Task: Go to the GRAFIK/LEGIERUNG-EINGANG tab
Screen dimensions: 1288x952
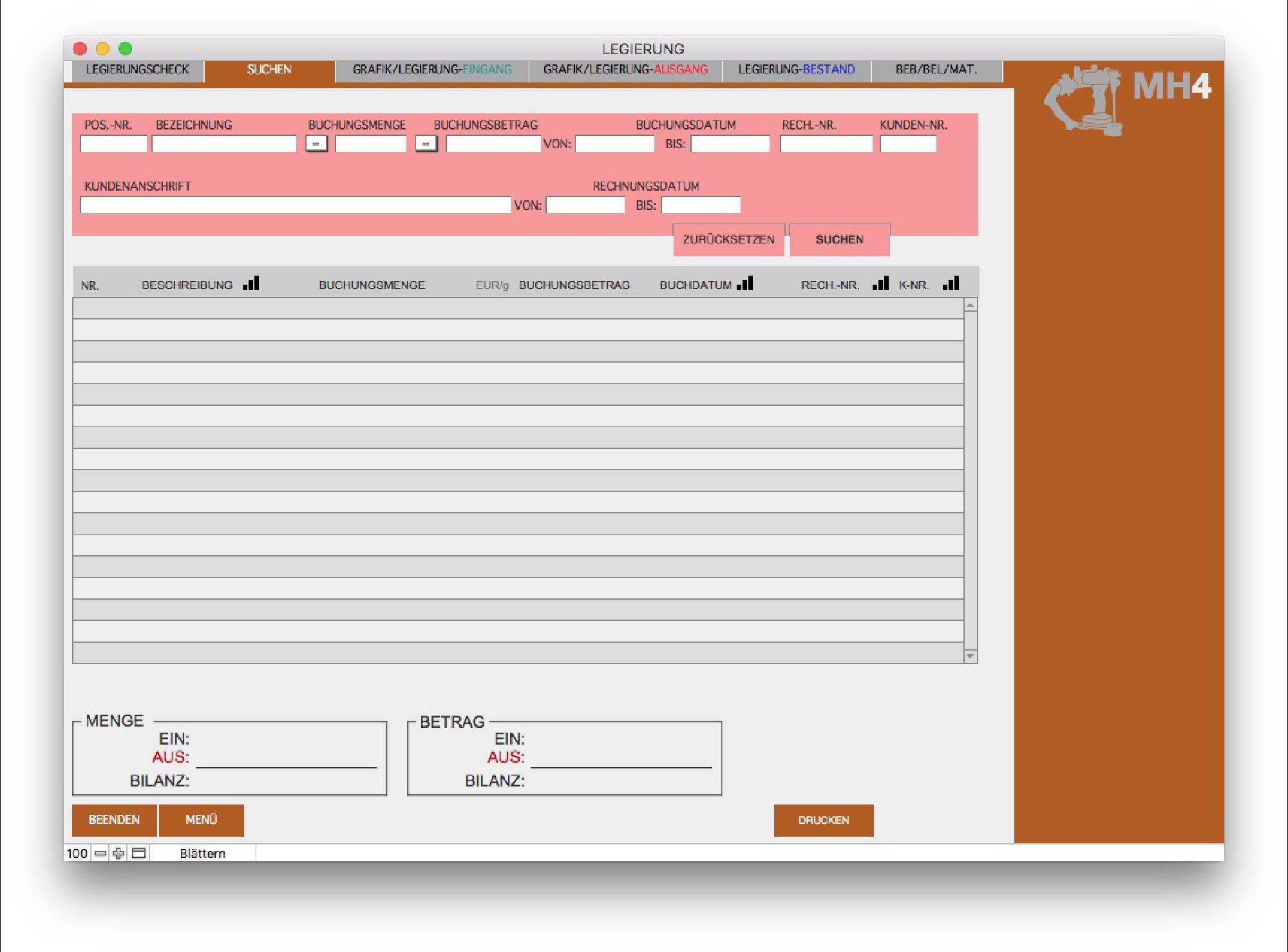Action: 431,70
